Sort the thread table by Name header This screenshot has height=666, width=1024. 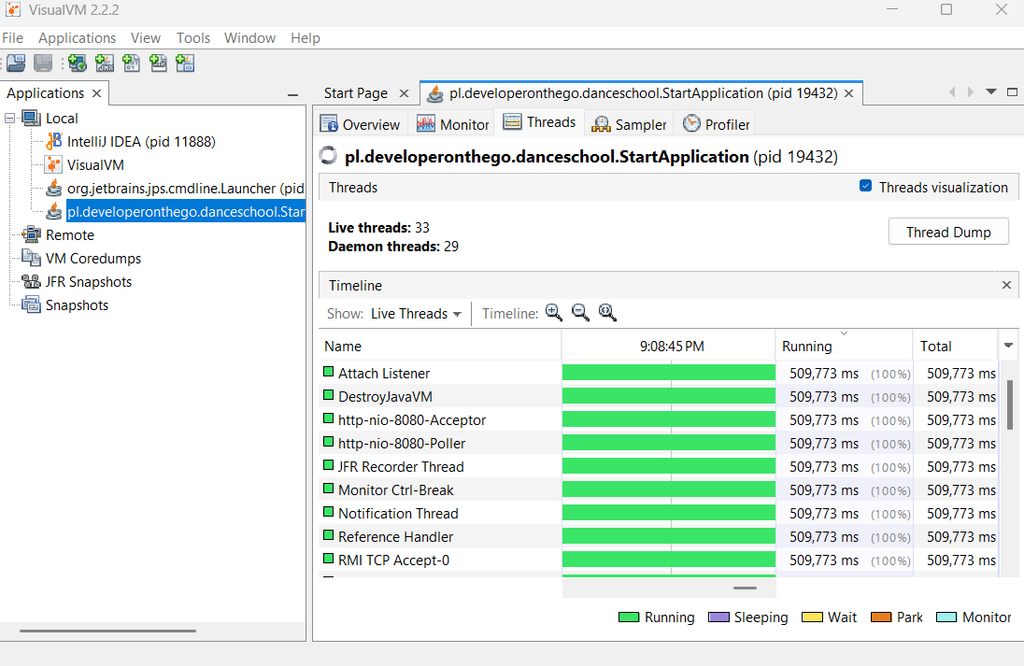click(x=440, y=346)
